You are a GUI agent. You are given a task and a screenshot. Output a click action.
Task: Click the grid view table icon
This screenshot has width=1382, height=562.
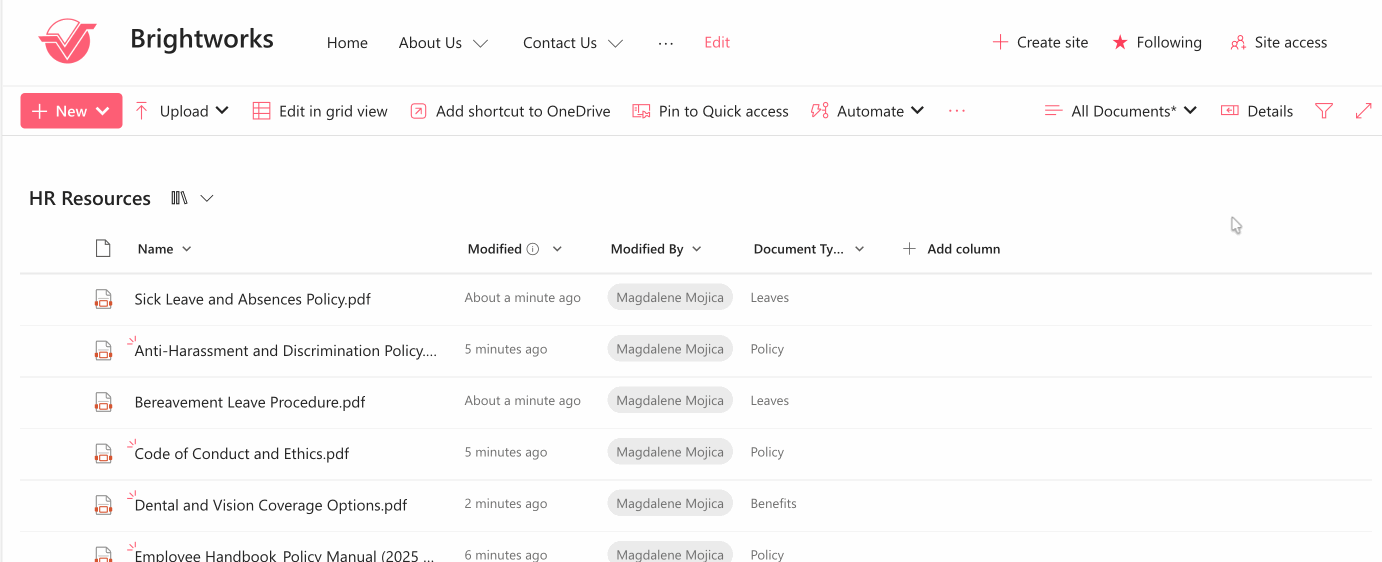click(x=261, y=111)
